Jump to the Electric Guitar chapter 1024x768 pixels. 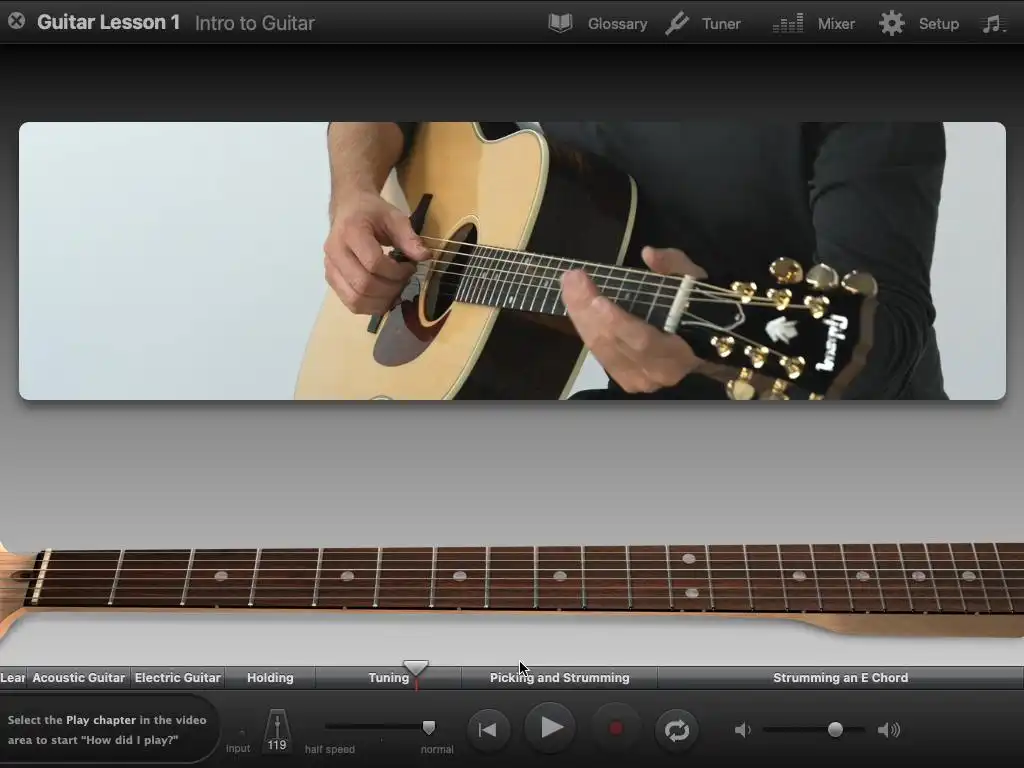[x=178, y=678]
